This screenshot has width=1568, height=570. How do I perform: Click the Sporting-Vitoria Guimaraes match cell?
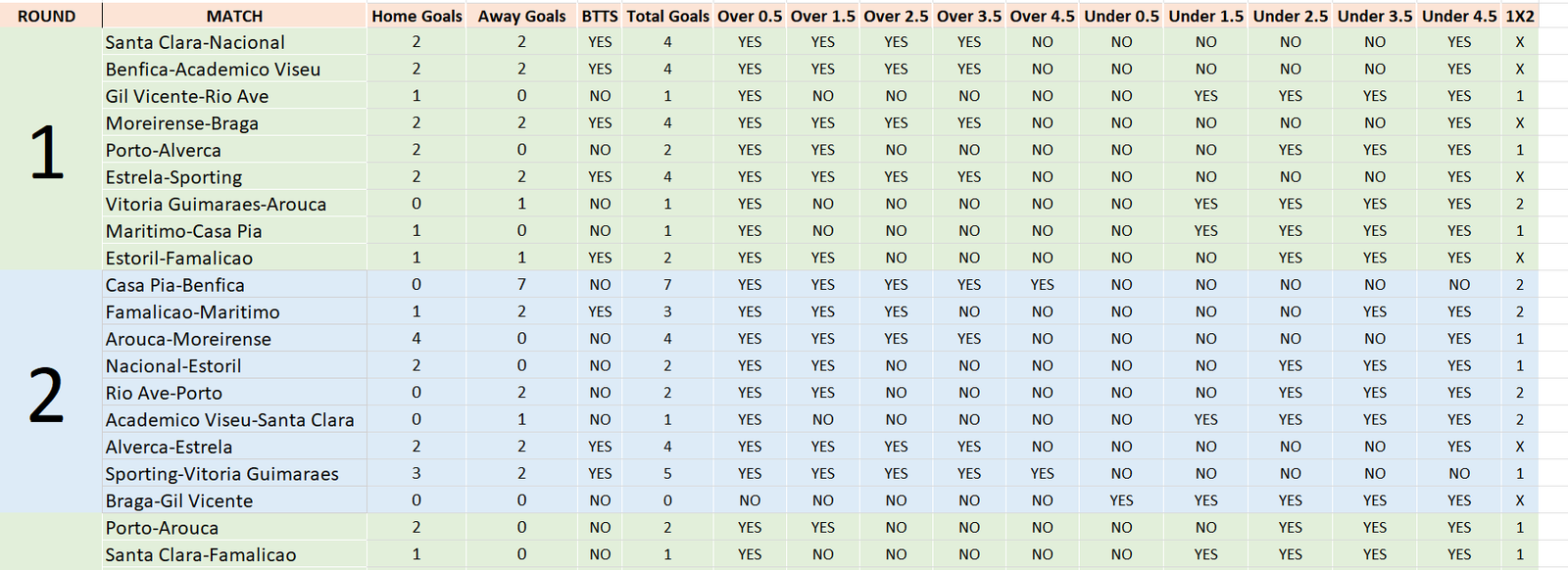click(x=234, y=474)
